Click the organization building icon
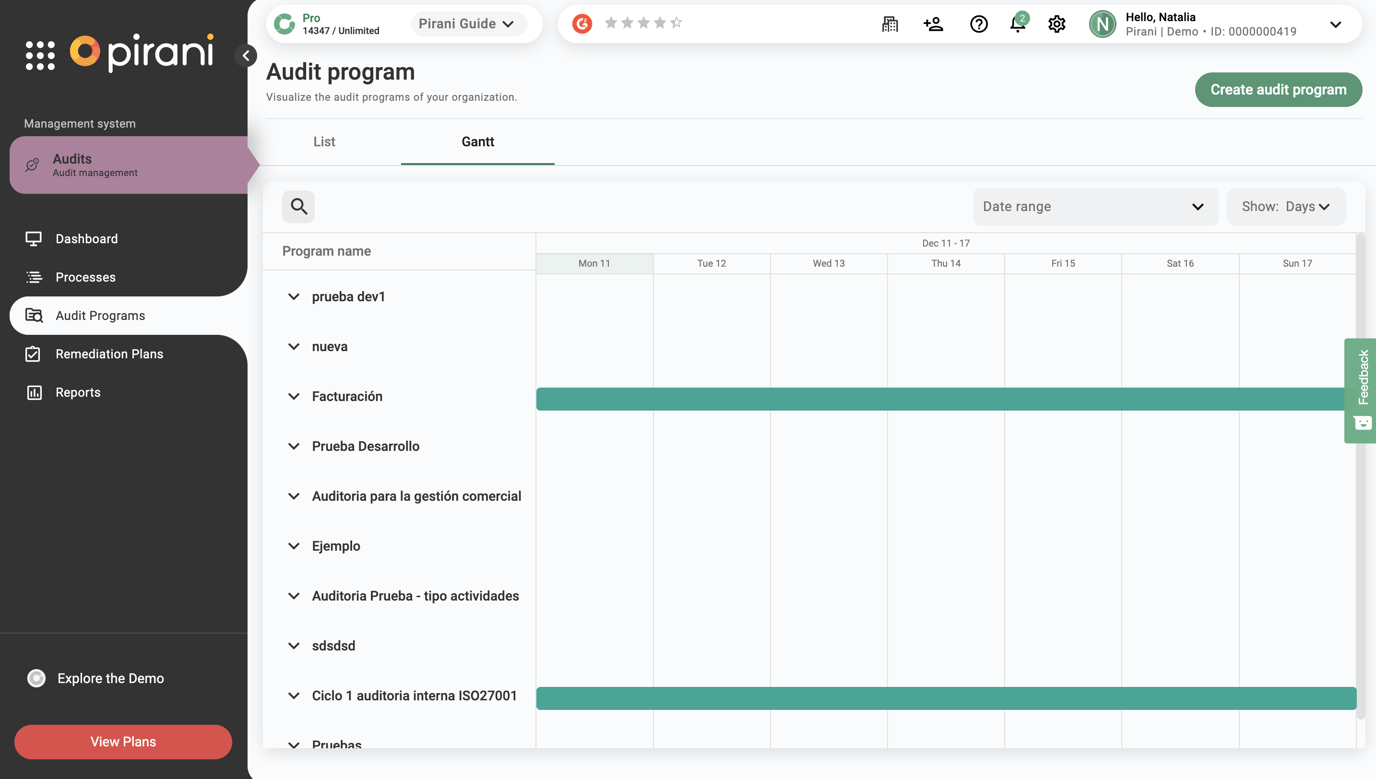Image resolution: width=1376 pixels, height=779 pixels. 890,24
